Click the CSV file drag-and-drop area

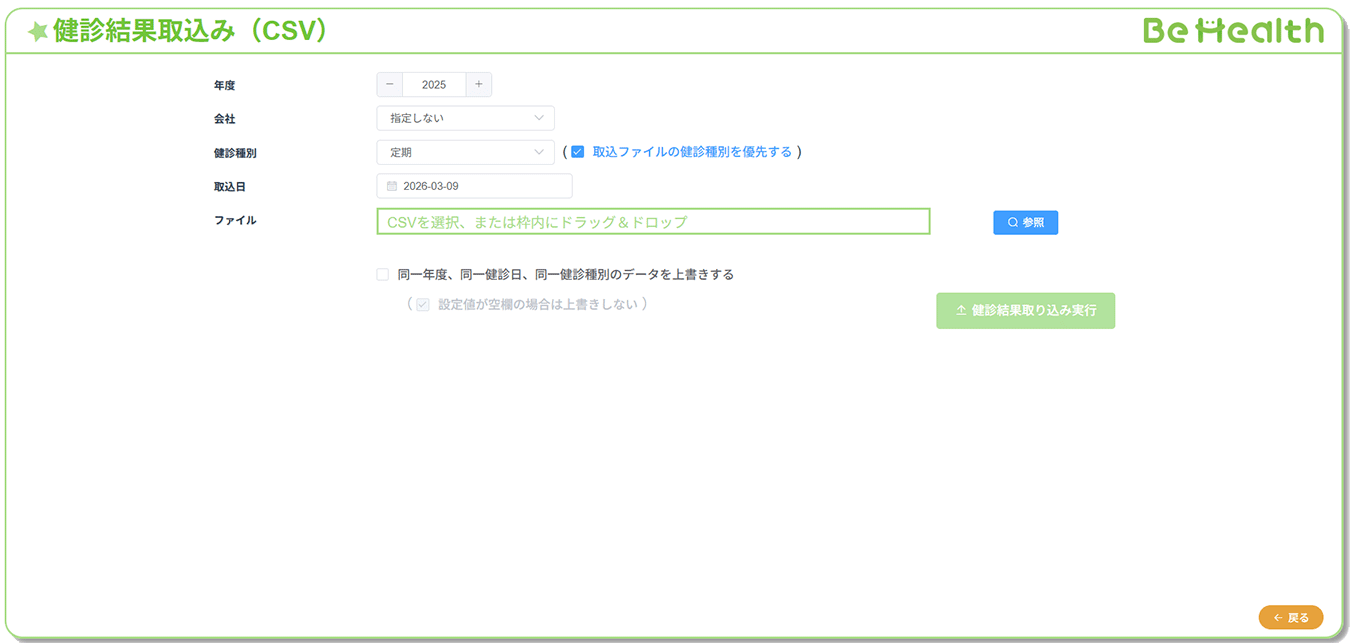tap(653, 222)
